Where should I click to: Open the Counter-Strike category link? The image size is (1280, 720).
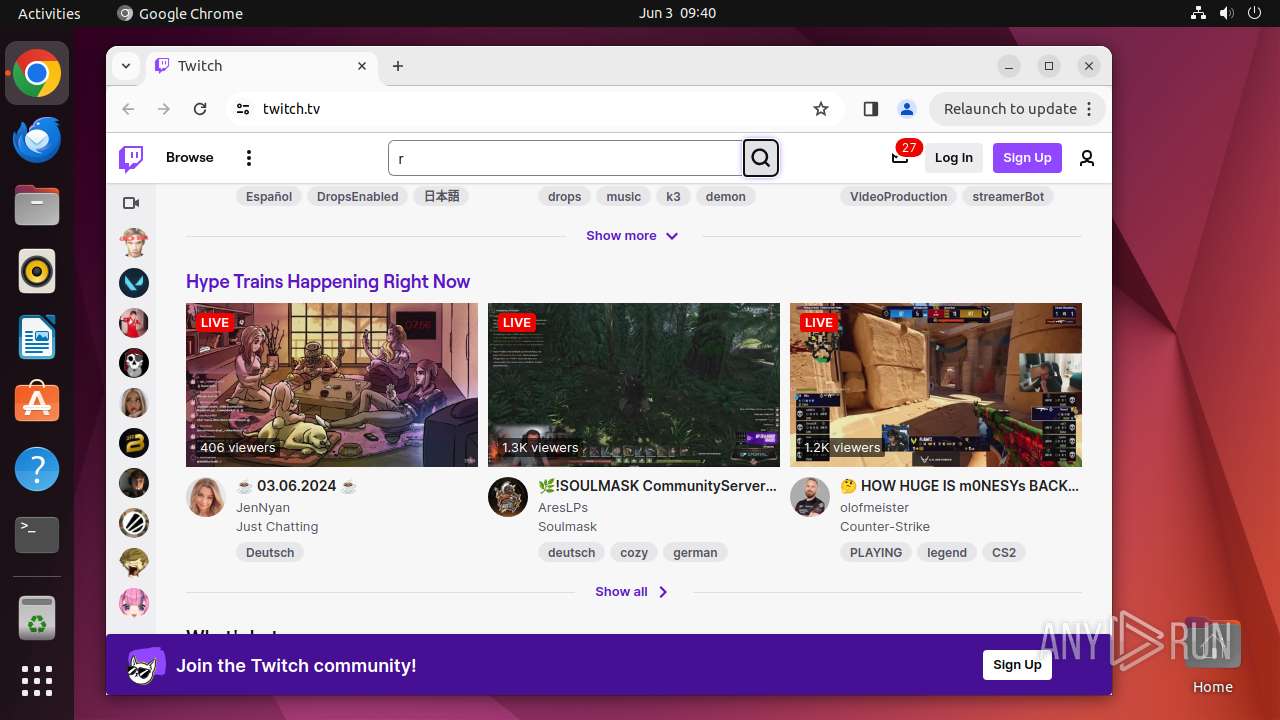pos(885,526)
